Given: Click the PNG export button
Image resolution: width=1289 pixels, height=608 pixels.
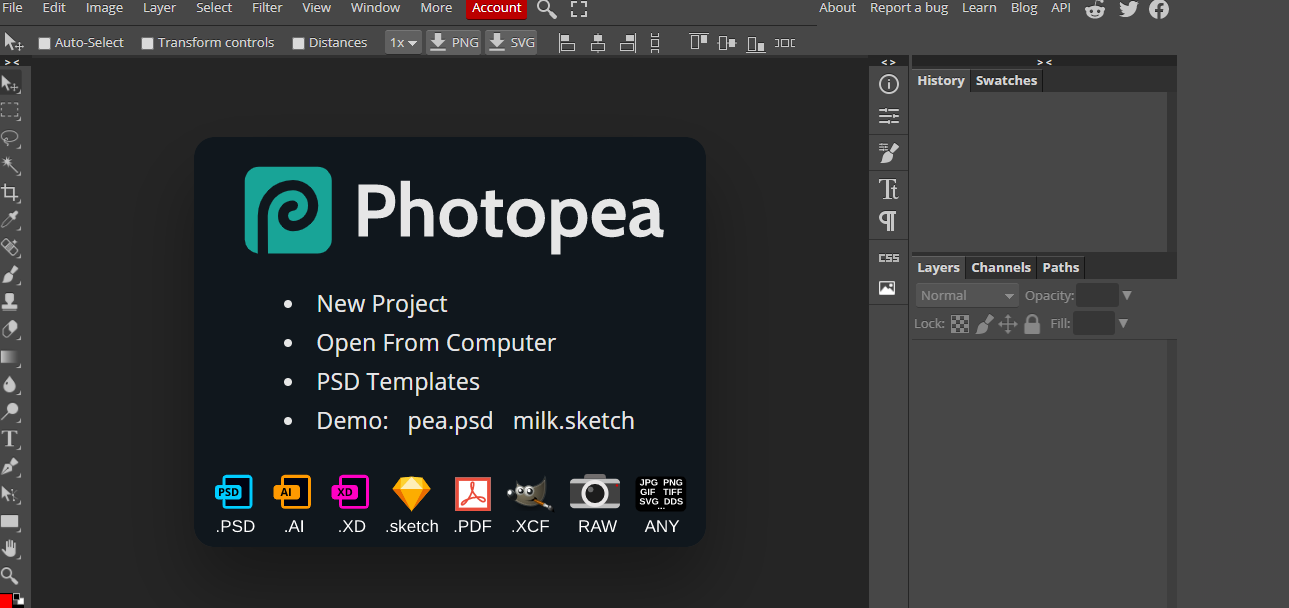Looking at the screenshot, I should click(x=454, y=43).
